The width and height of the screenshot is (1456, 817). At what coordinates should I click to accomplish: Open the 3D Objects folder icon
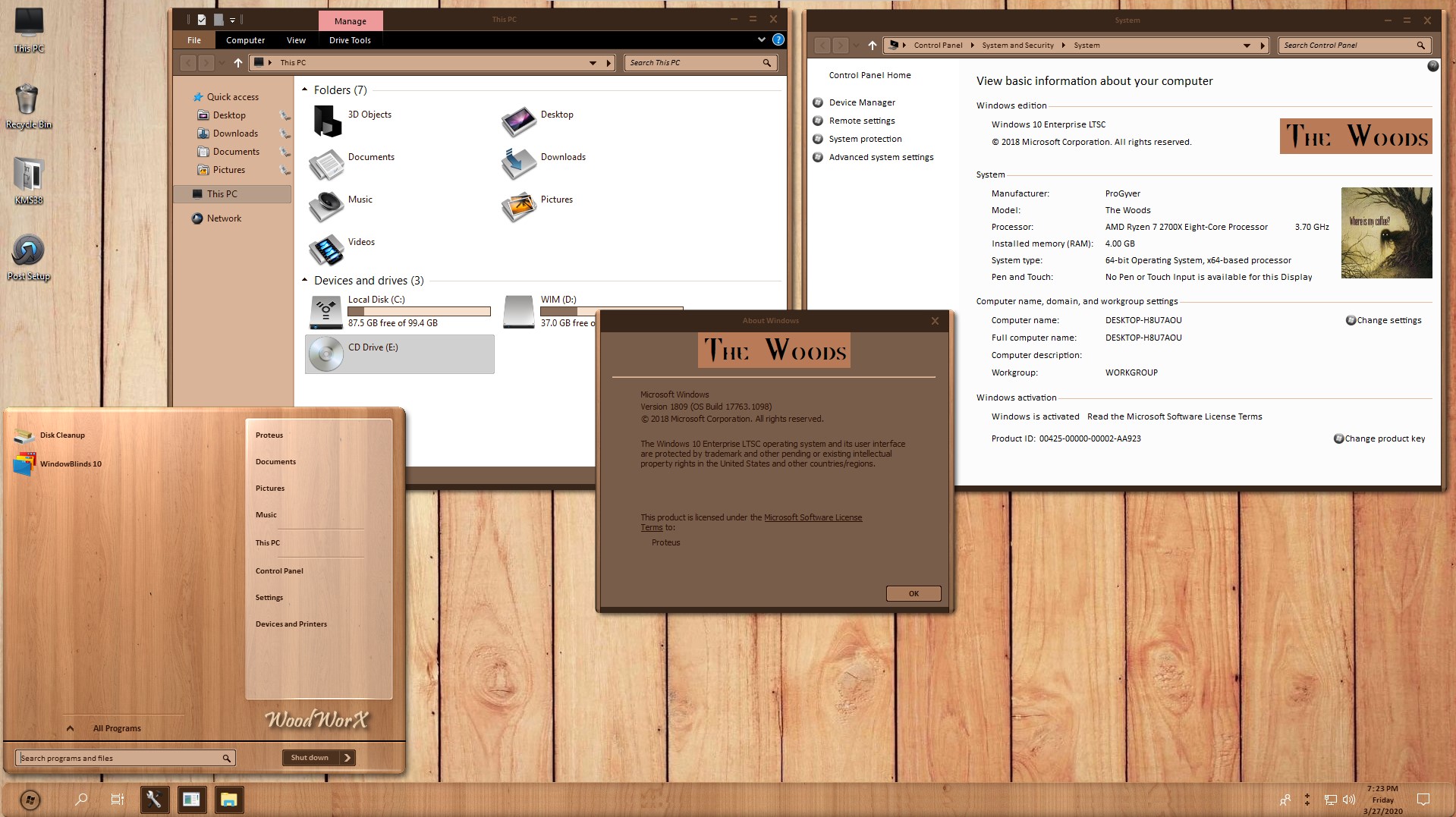[x=327, y=121]
